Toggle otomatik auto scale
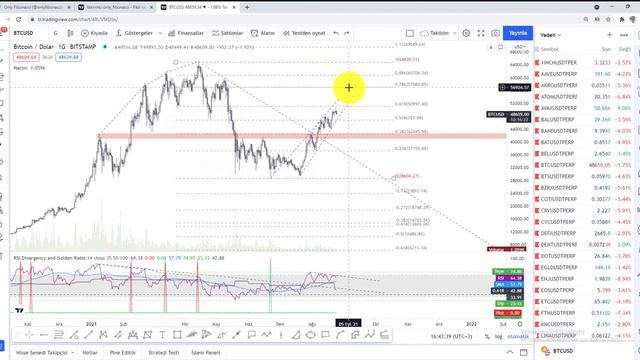Image resolution: width=640 pixels, height=360 pixels. pos(518,336)
